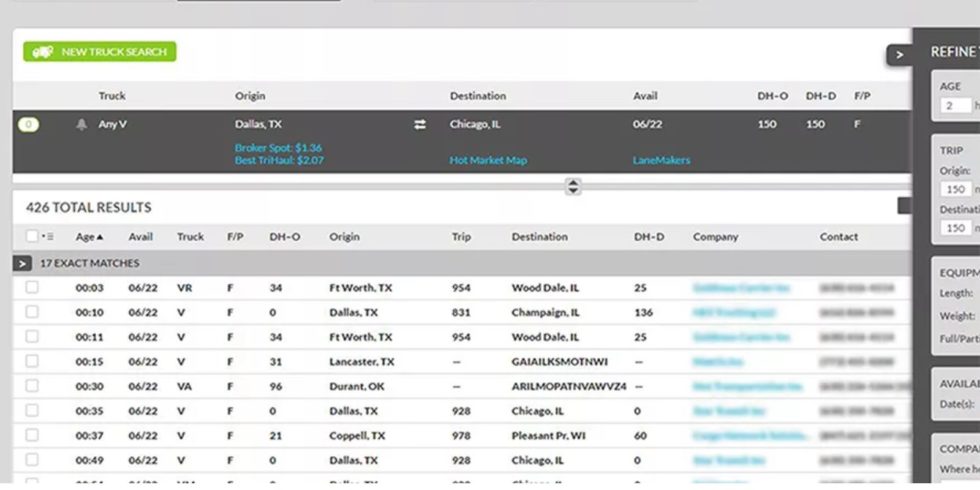The image size is (980, 490).
Task: Click the alarm bell icon beside Any V
Action: [81, 124]
